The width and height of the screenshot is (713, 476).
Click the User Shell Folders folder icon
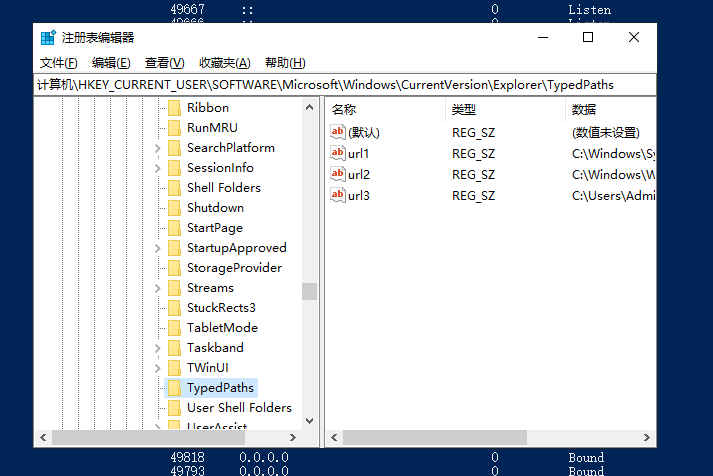point(175,408)
